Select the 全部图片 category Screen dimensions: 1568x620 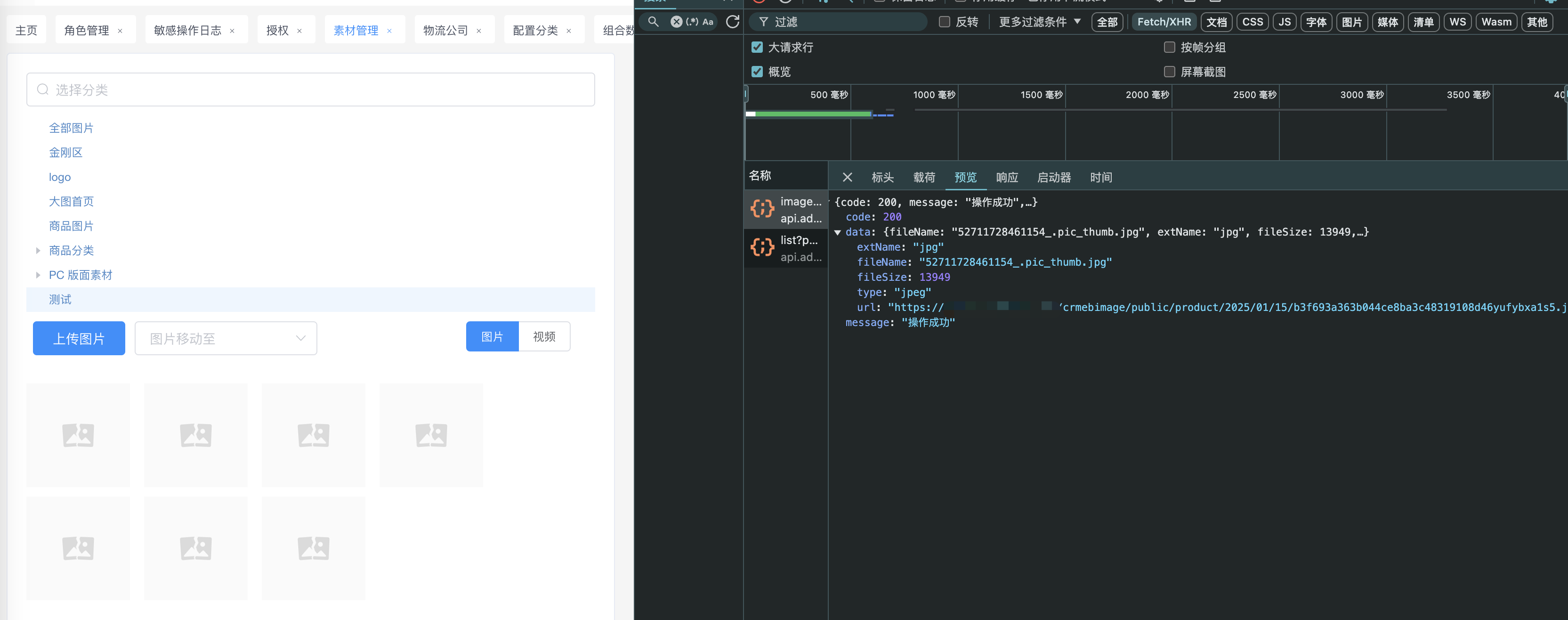click(71, 128)
